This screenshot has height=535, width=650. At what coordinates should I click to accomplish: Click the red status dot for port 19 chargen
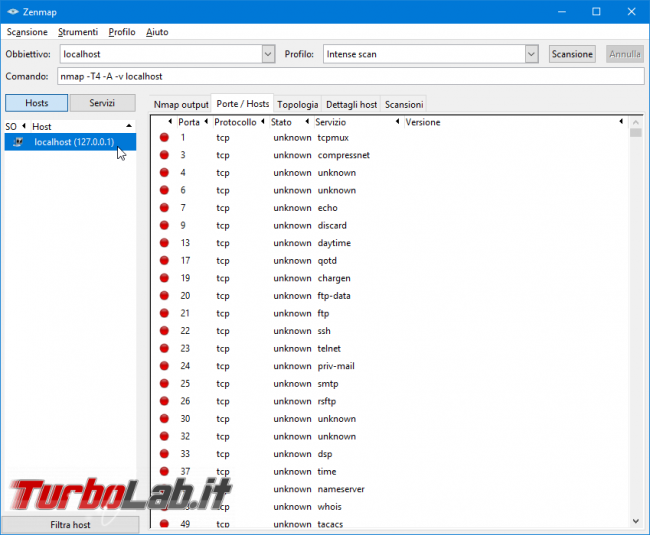[164, 278]
